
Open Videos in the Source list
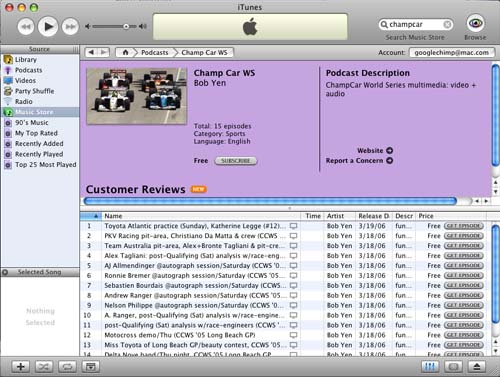(x=40, y=80)
